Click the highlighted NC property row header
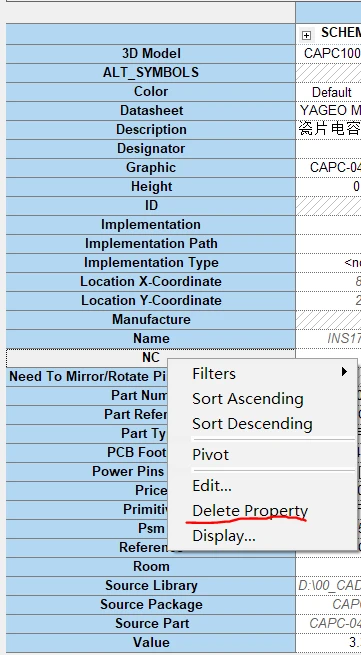361x655 pixels. (151, 358)
